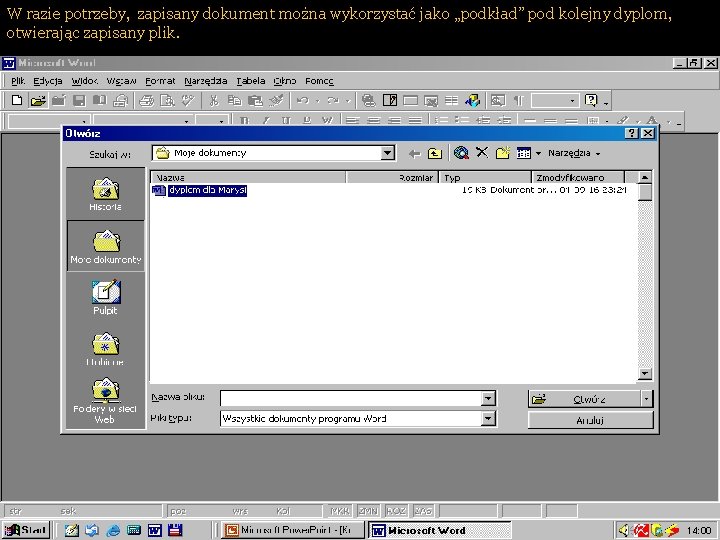Open the Undo history dropdown arrow
The width and height of the screenshot is (720, 540).
click(x=317, y=100)
